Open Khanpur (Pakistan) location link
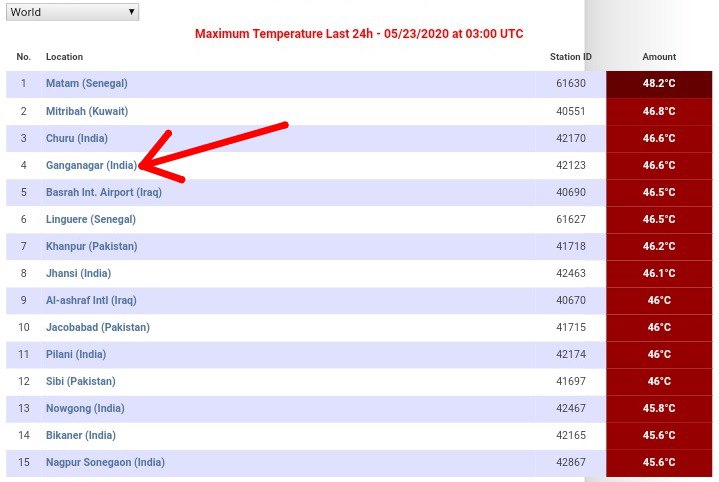The image size is (719, 482). (x=91, y=247)
